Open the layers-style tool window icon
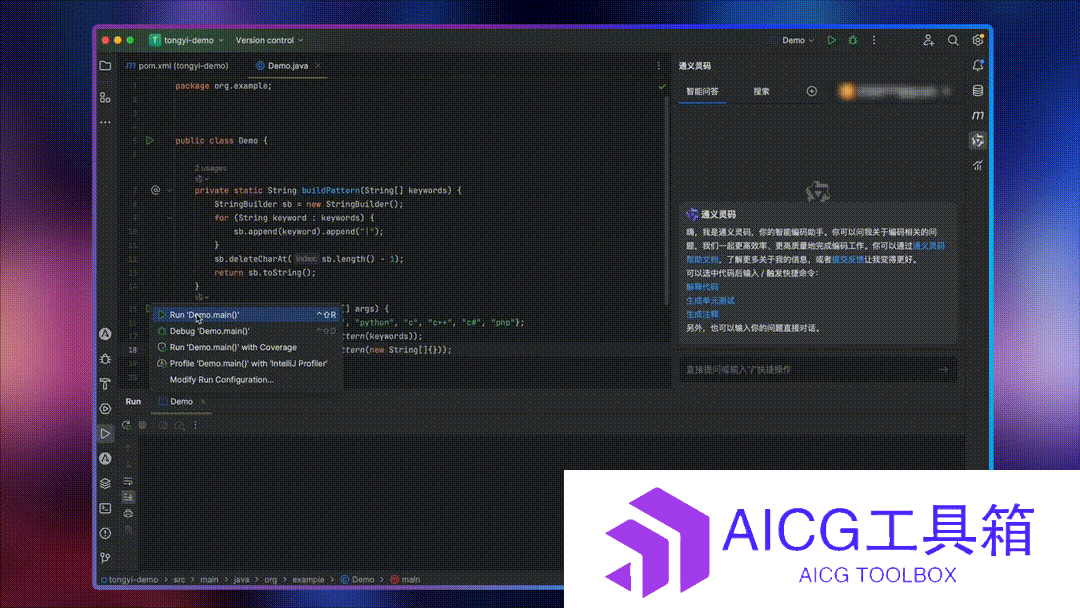This screenshot has height=608, width=1080. pyautogui.click(x=105, y=483)
